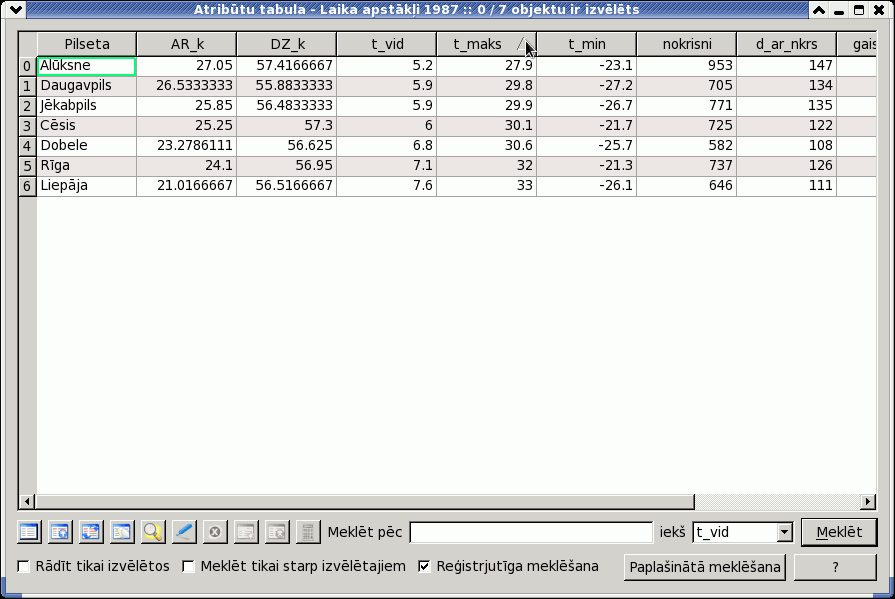Click the New column icon
The height and width of the screenshot is (599, 895).
pyautogui.click(x=246, y=532)
